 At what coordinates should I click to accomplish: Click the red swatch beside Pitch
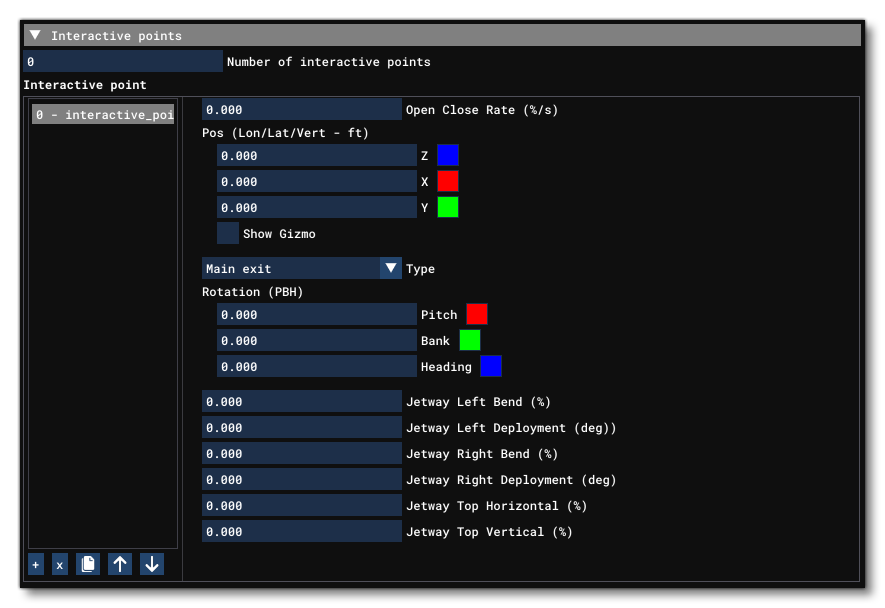(477, 313)
